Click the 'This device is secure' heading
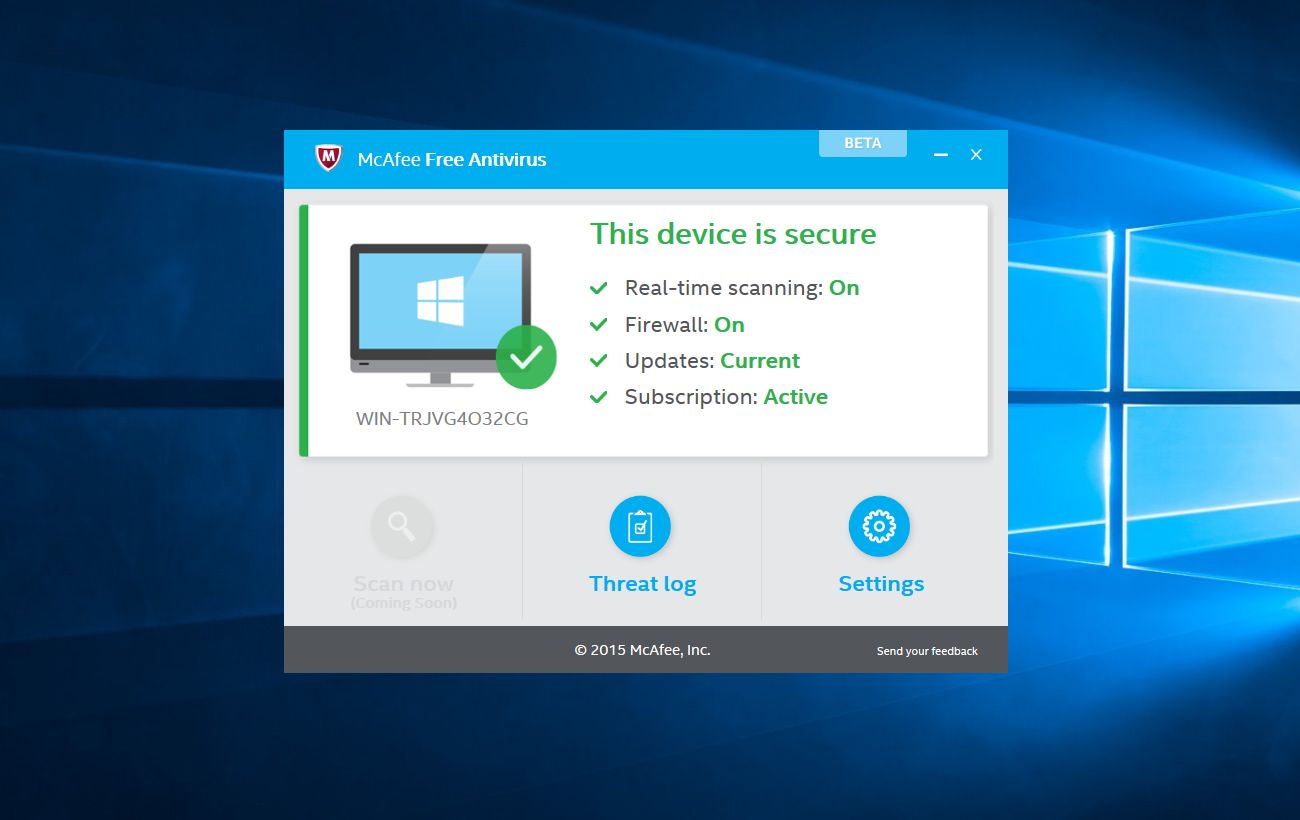Screen dimensions: 1300x820 pyautogui.click(x=733, y=234)
